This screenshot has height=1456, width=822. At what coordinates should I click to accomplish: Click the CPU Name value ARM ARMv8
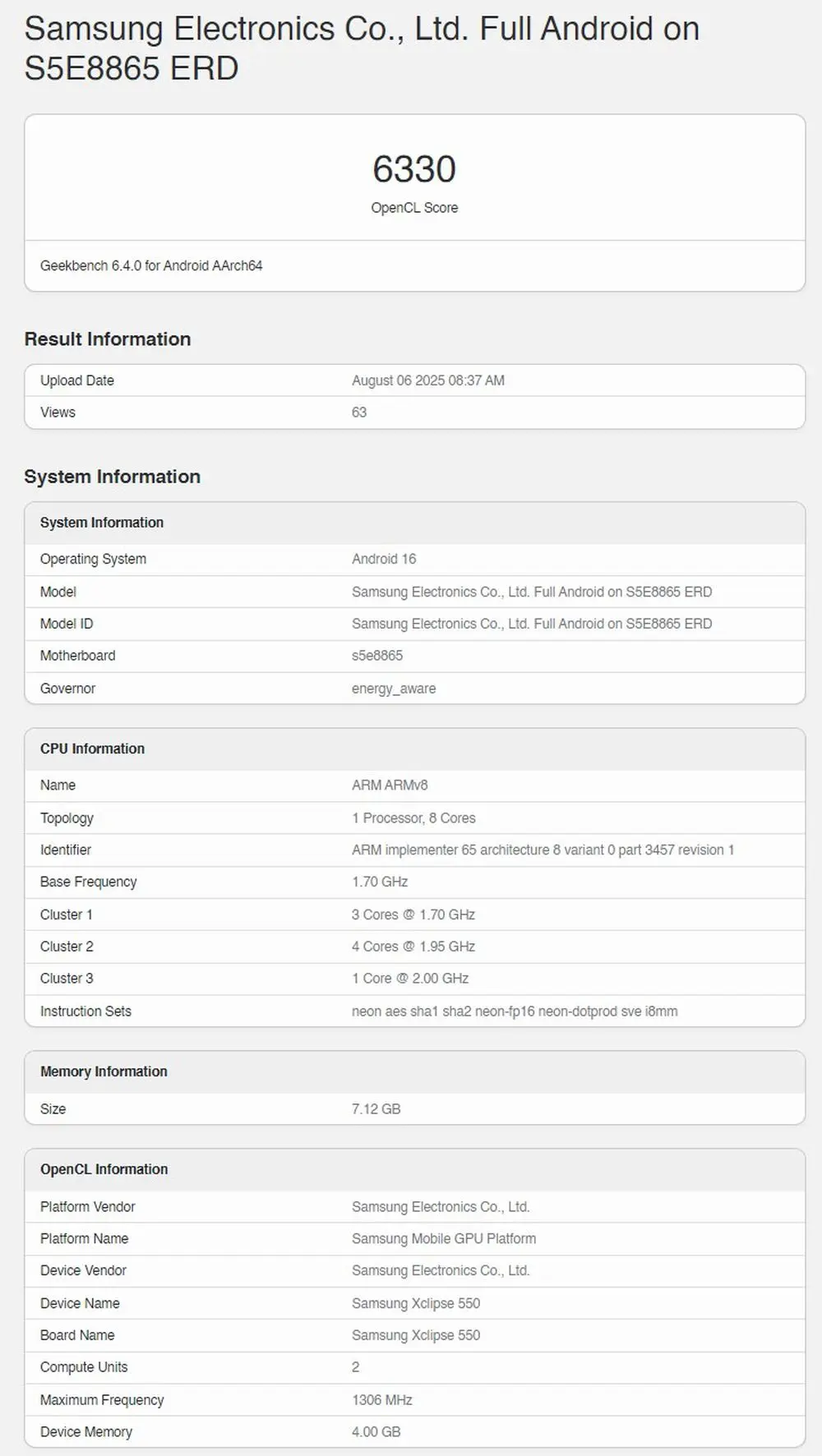(x=390, y=785)
